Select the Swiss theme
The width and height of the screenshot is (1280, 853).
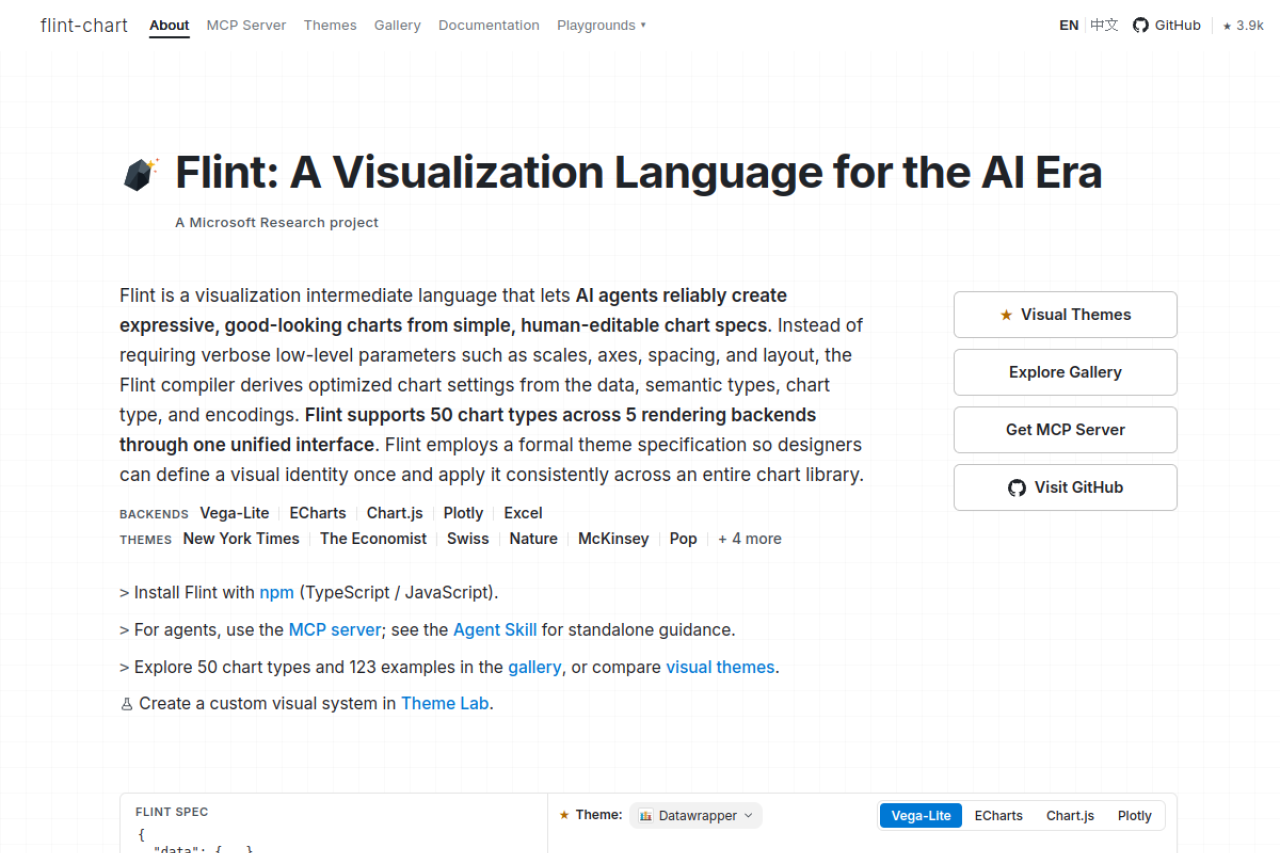(468, 539)
